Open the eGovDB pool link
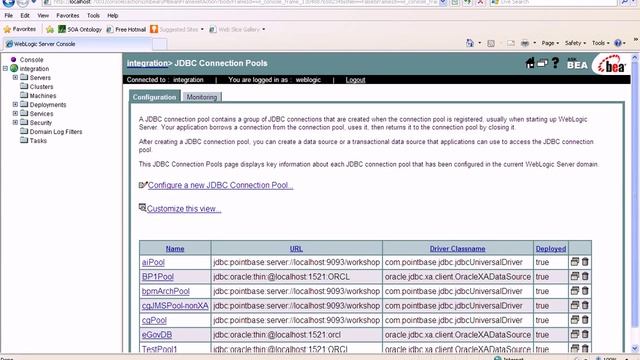The height and width of the screenshot is (360, 640). point(157,335)
